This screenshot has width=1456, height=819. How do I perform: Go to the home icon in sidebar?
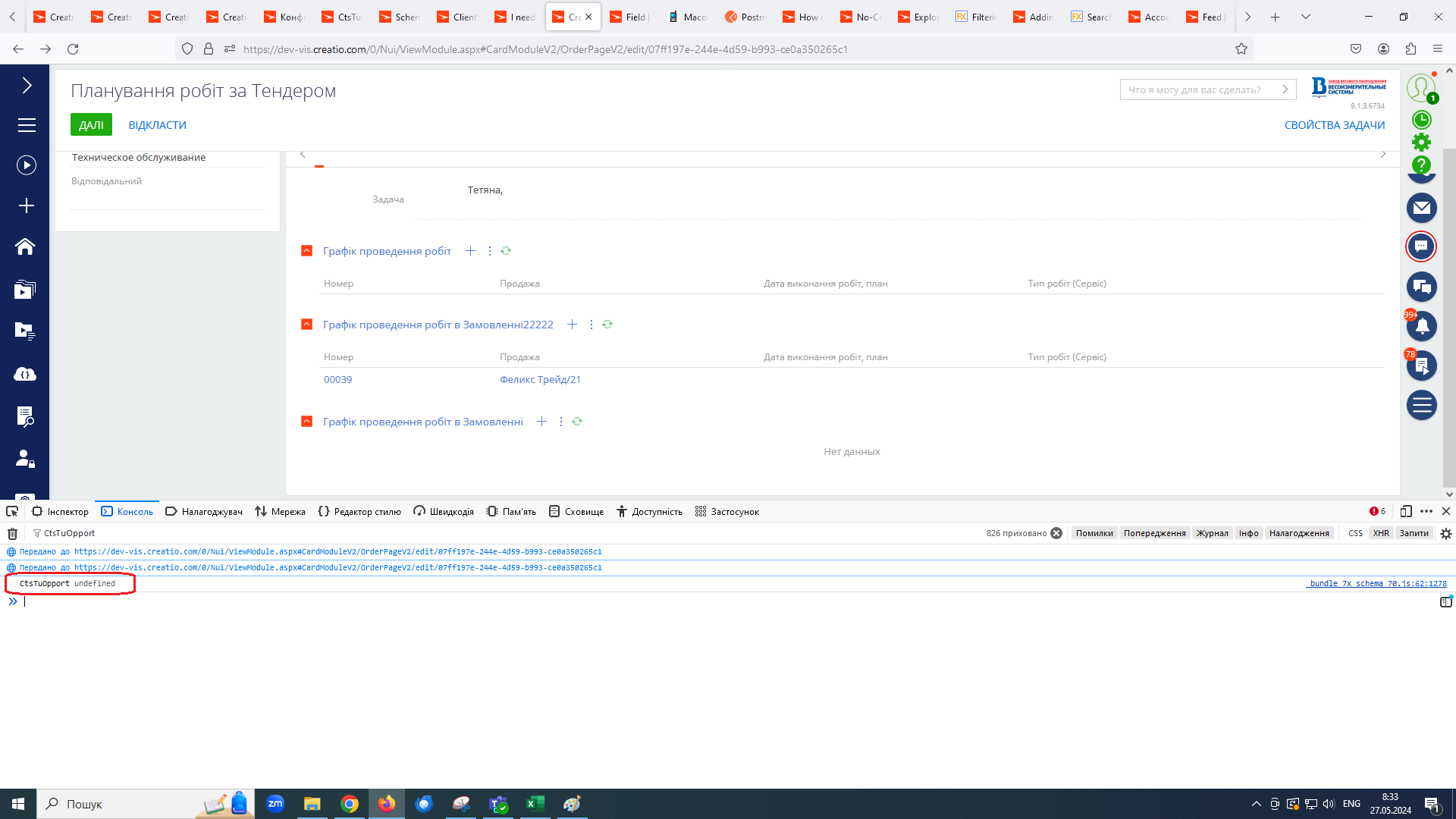25,246
